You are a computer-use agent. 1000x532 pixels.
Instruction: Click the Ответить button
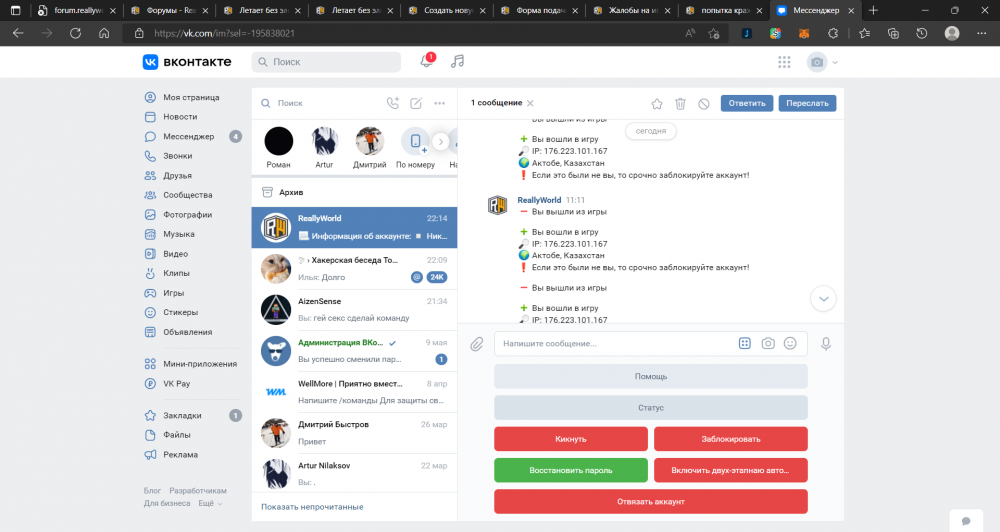pyautogui.click(x=747, y=103)
